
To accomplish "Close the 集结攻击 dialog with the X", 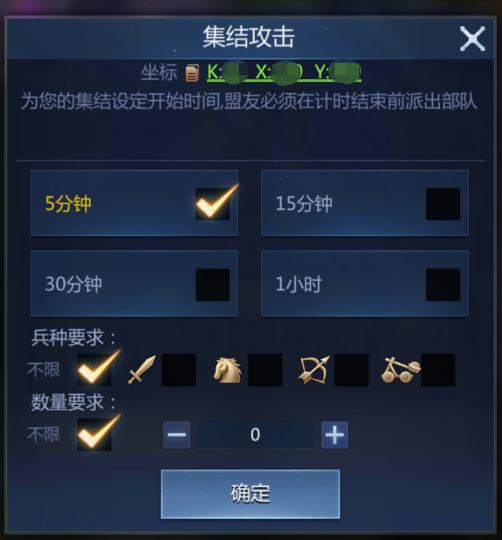I will 472,39.
